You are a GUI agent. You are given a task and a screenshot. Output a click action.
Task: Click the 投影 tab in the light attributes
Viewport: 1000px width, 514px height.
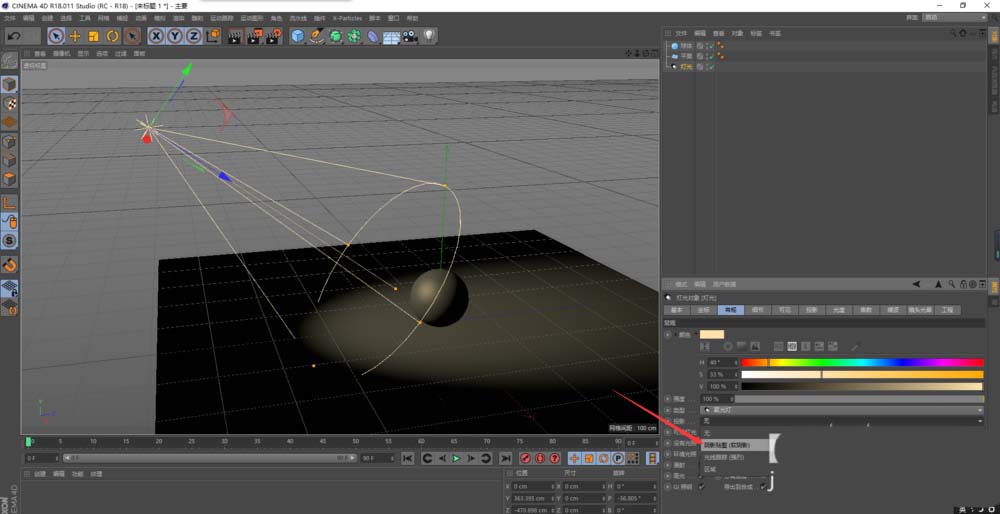(811, 310)
